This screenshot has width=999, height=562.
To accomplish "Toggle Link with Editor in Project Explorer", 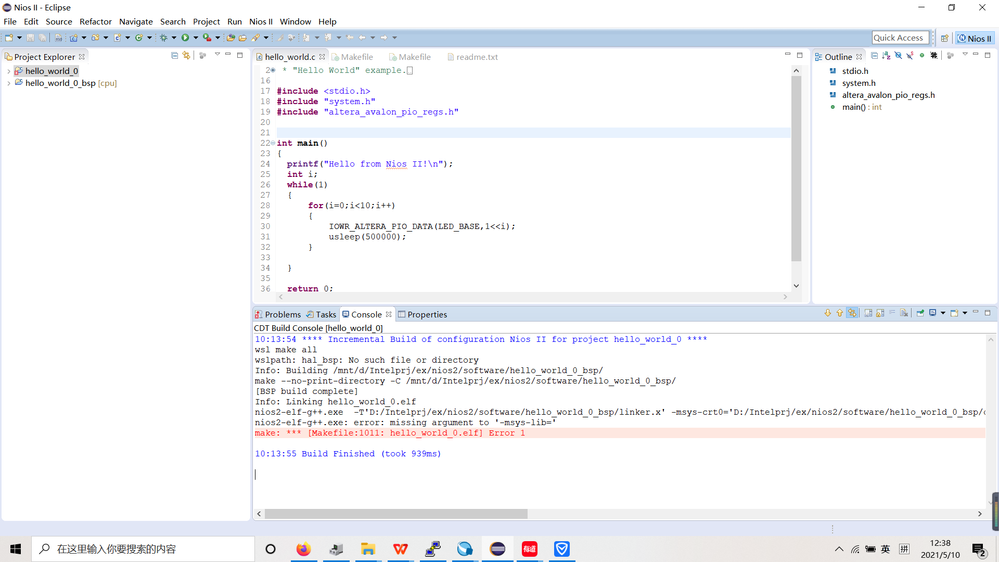I will pos(186,56).
